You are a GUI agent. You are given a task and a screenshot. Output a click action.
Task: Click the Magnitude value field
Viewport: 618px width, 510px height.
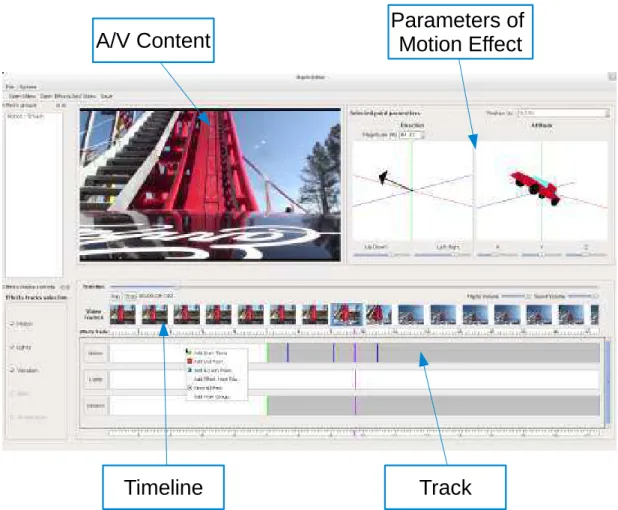point(409,135)
